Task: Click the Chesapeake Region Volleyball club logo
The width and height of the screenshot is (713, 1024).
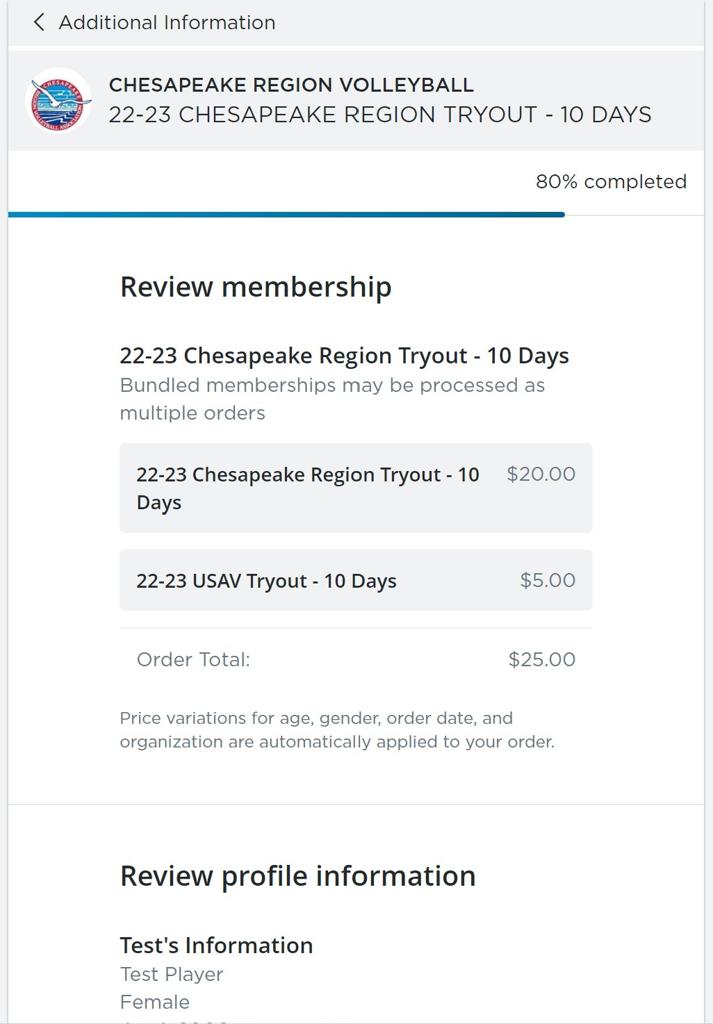Action: click(x=58, y=100)
